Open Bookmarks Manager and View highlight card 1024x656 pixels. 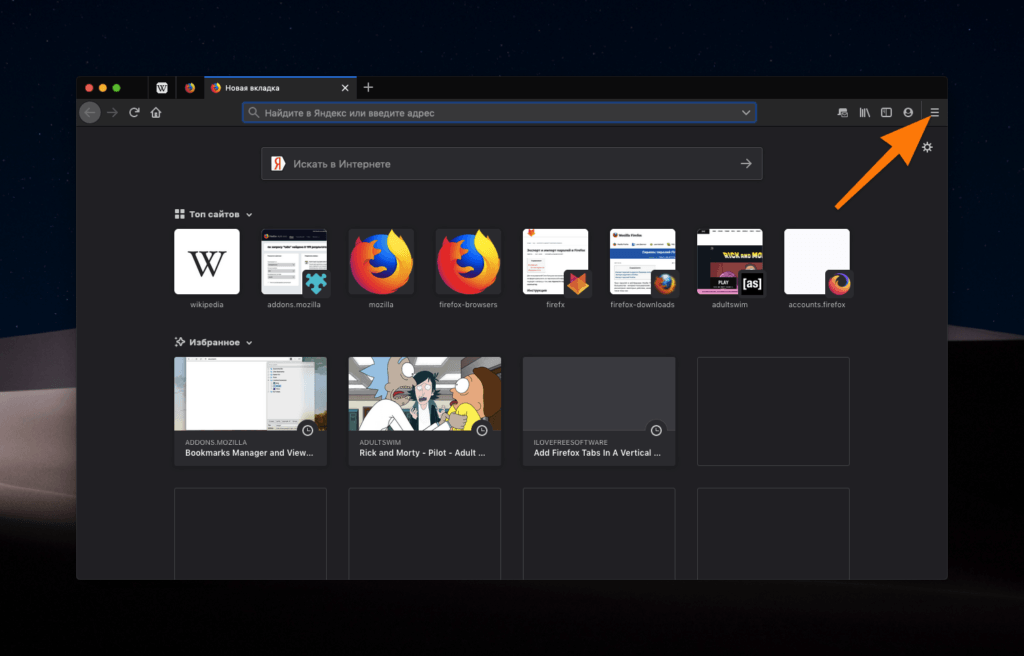[251, 411]
